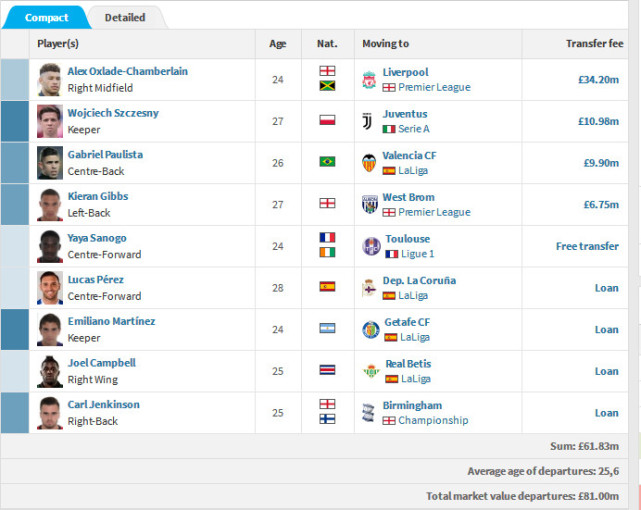The height and width of the screenshot is (510, 641).
Task: Click the blue position color box beside Kieran Gibbs
Action: (x=15, y=204)
